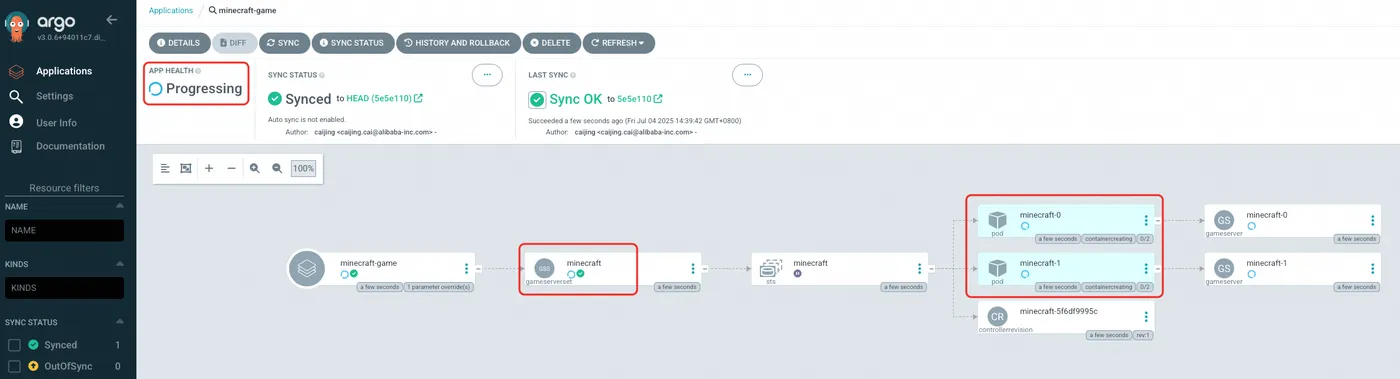Collapse the KINDS filter section
Image resolution: width=1400 pixels, height=379 pixels.
pos(120,264)
